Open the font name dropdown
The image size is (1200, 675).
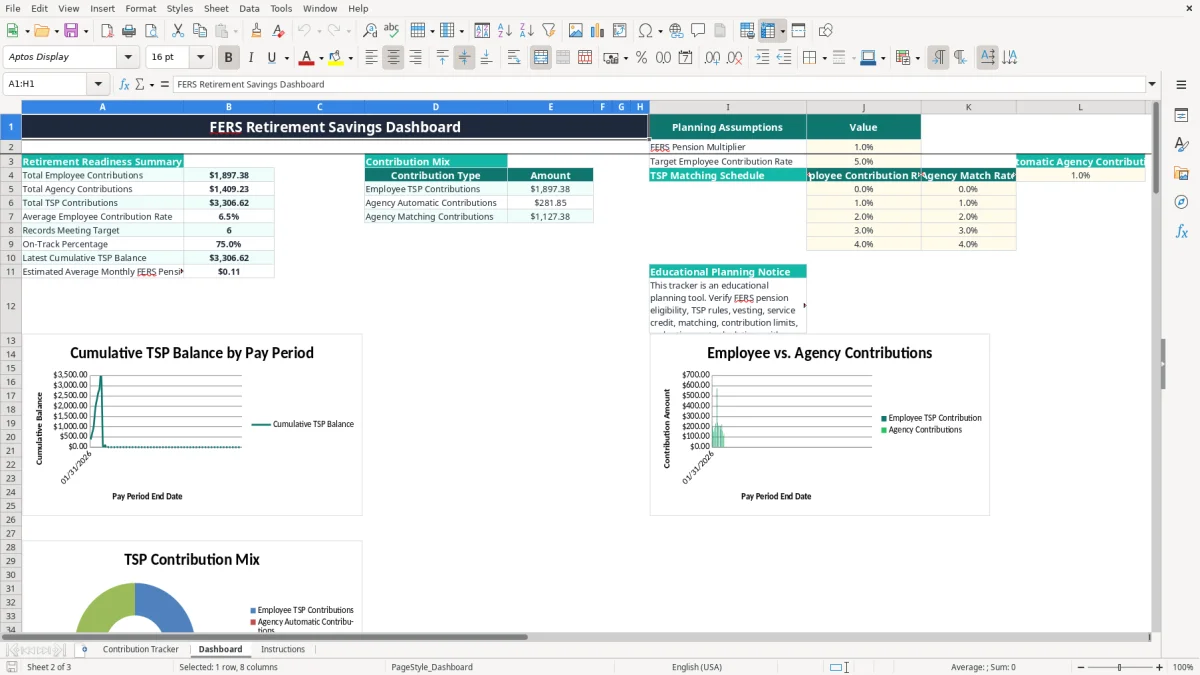point(128,58)
